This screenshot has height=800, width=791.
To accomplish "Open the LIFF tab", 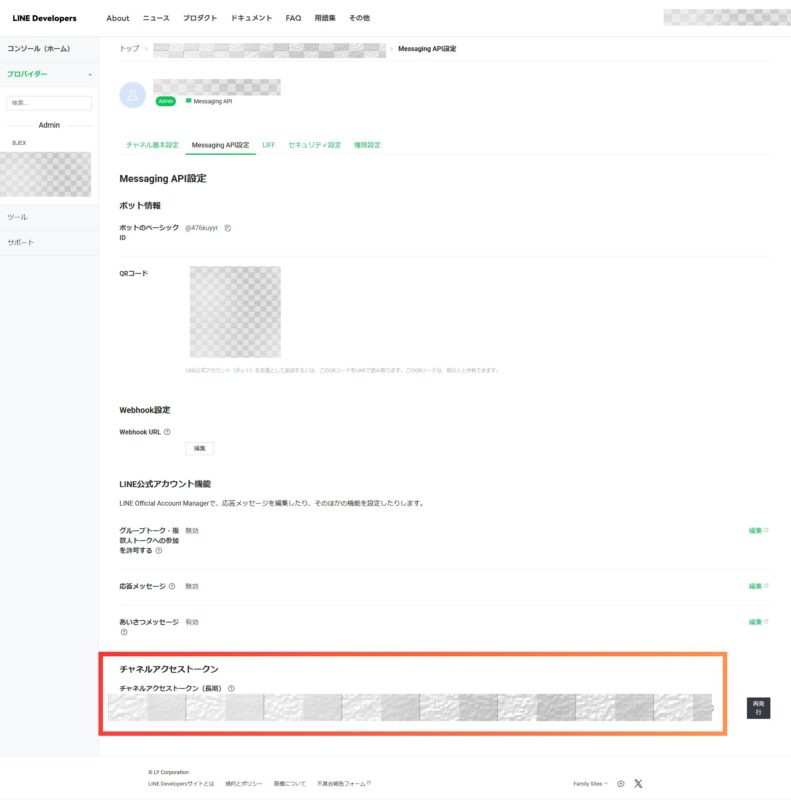I will [269, 145].
